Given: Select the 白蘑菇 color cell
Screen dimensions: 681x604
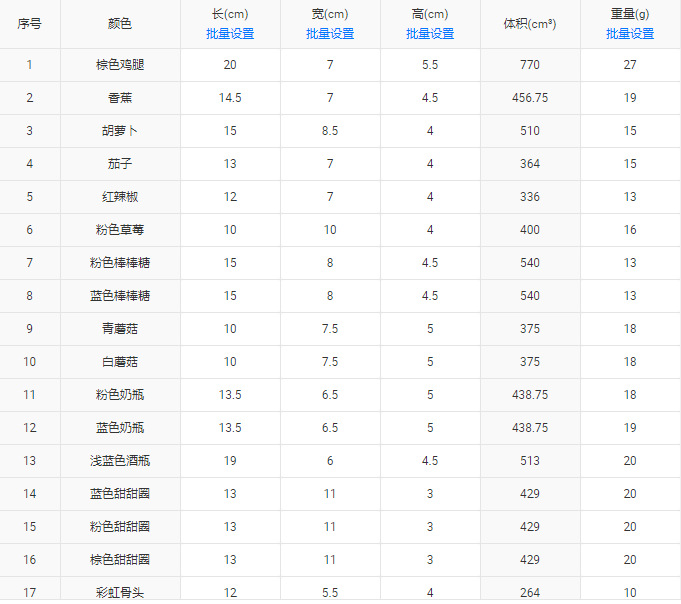Looking at the screenshot, I should (x=119, y=362).
